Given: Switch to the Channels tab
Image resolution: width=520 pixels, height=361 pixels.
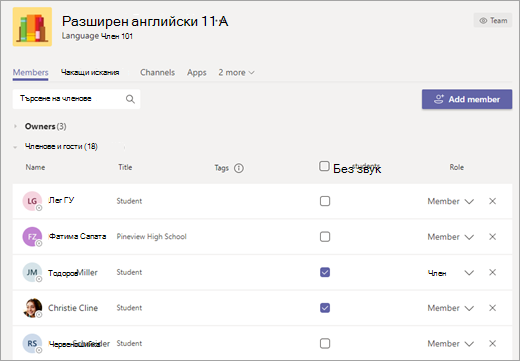Looking at the screenshot, I should [x=157, y=72].
